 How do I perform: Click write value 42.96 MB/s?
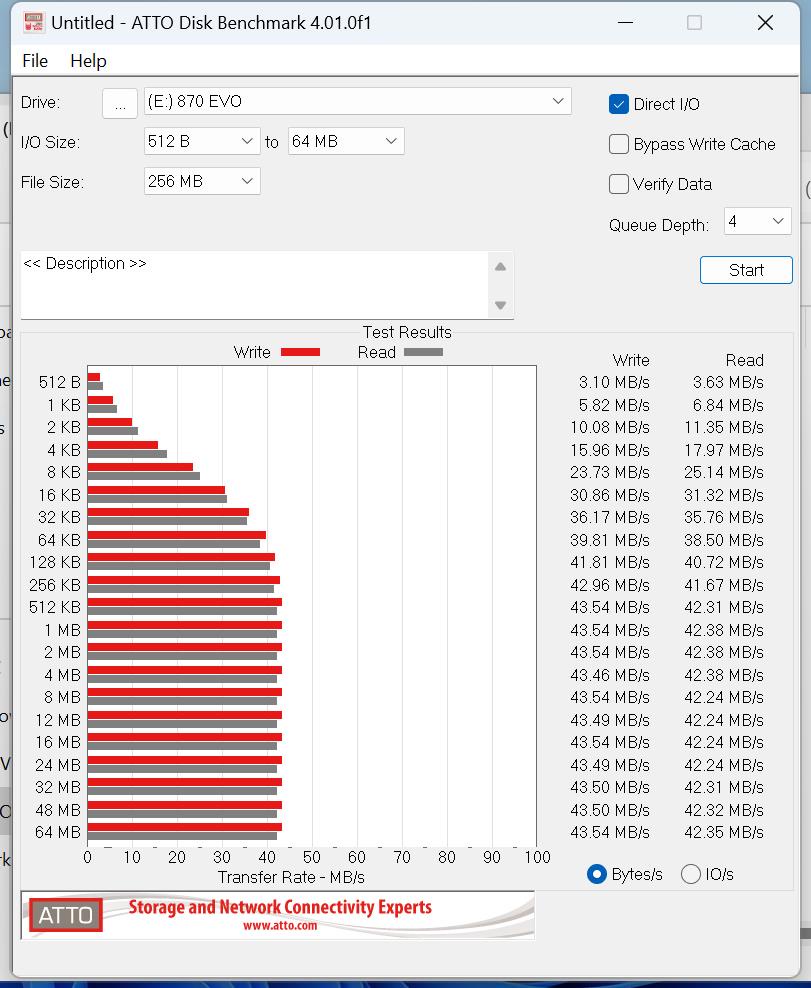[609, 585]
